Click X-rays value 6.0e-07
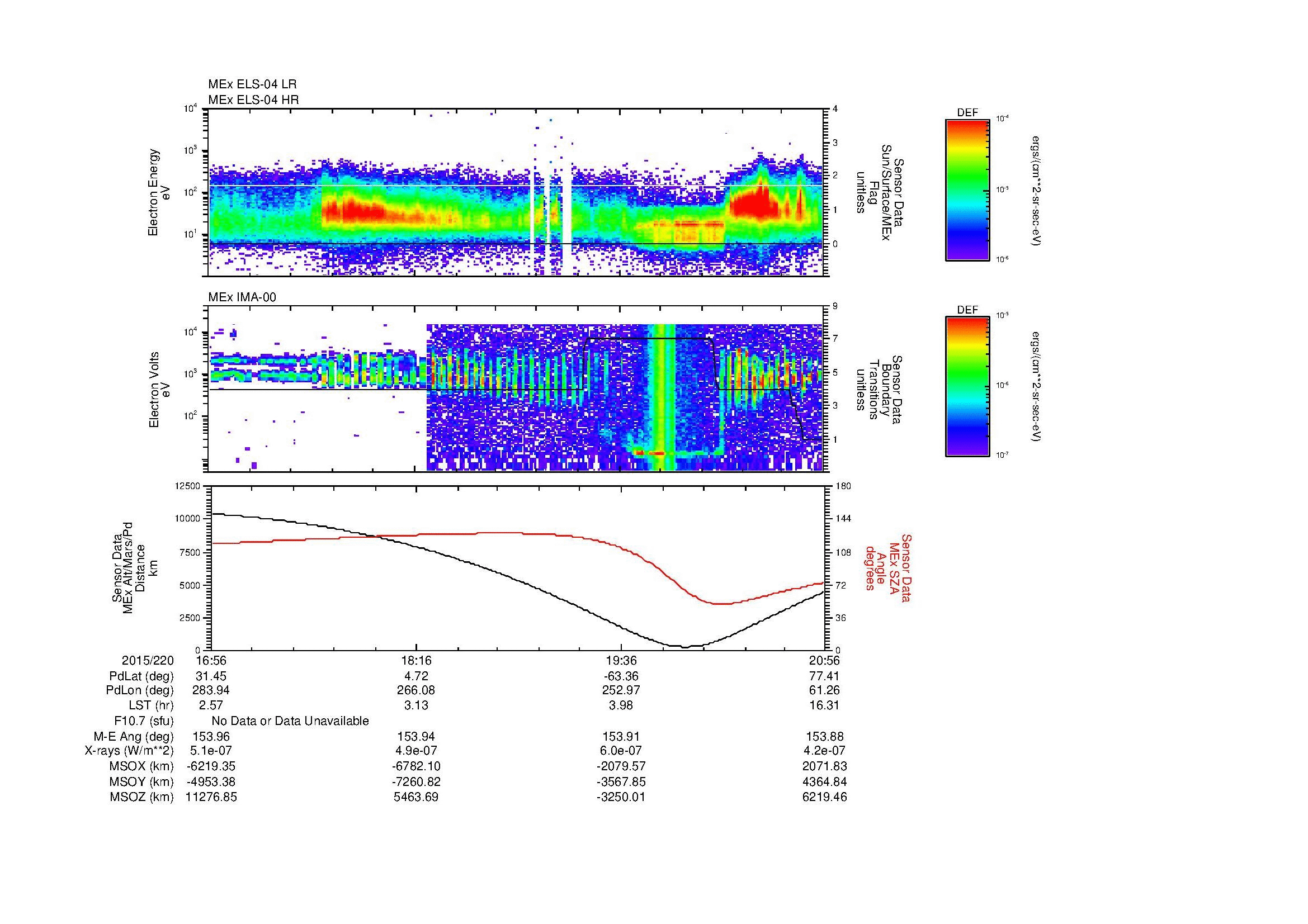Screen dimensions: 1308x924 coord(622,751)
